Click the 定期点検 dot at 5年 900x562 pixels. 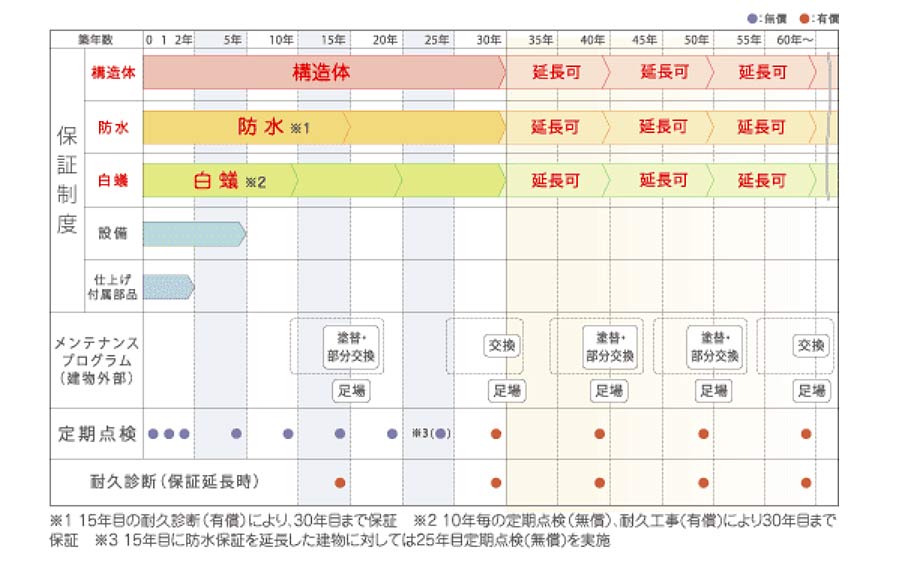tap(236, 434)
